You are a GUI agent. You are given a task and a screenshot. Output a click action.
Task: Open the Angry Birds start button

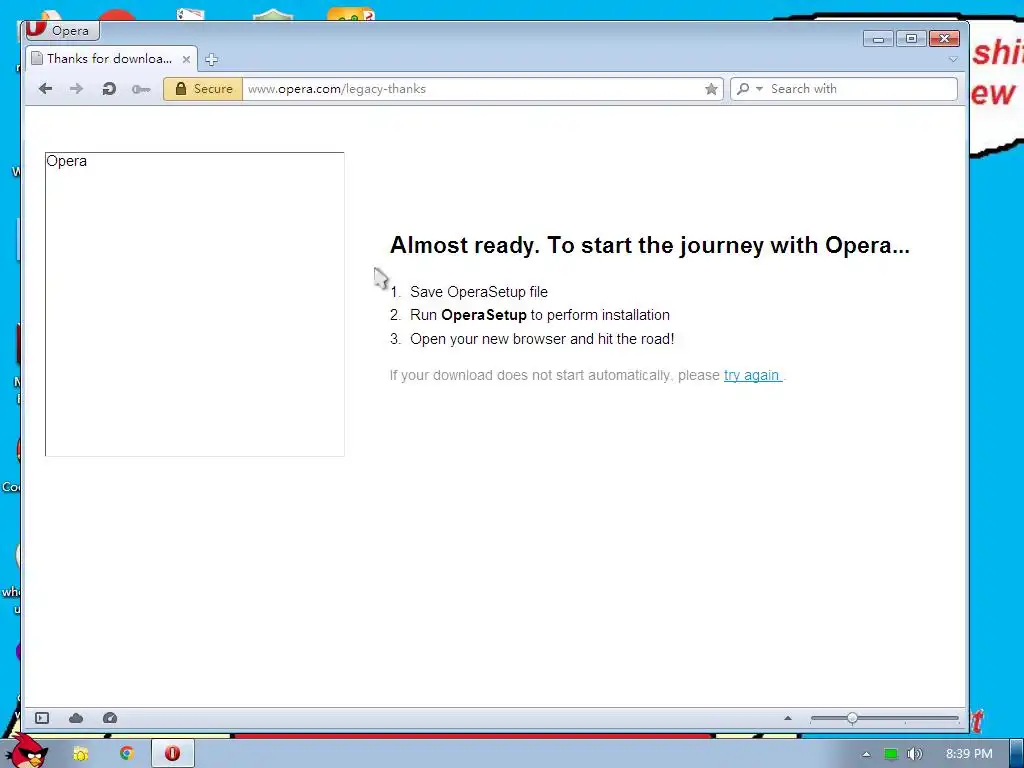click(26, 751)
